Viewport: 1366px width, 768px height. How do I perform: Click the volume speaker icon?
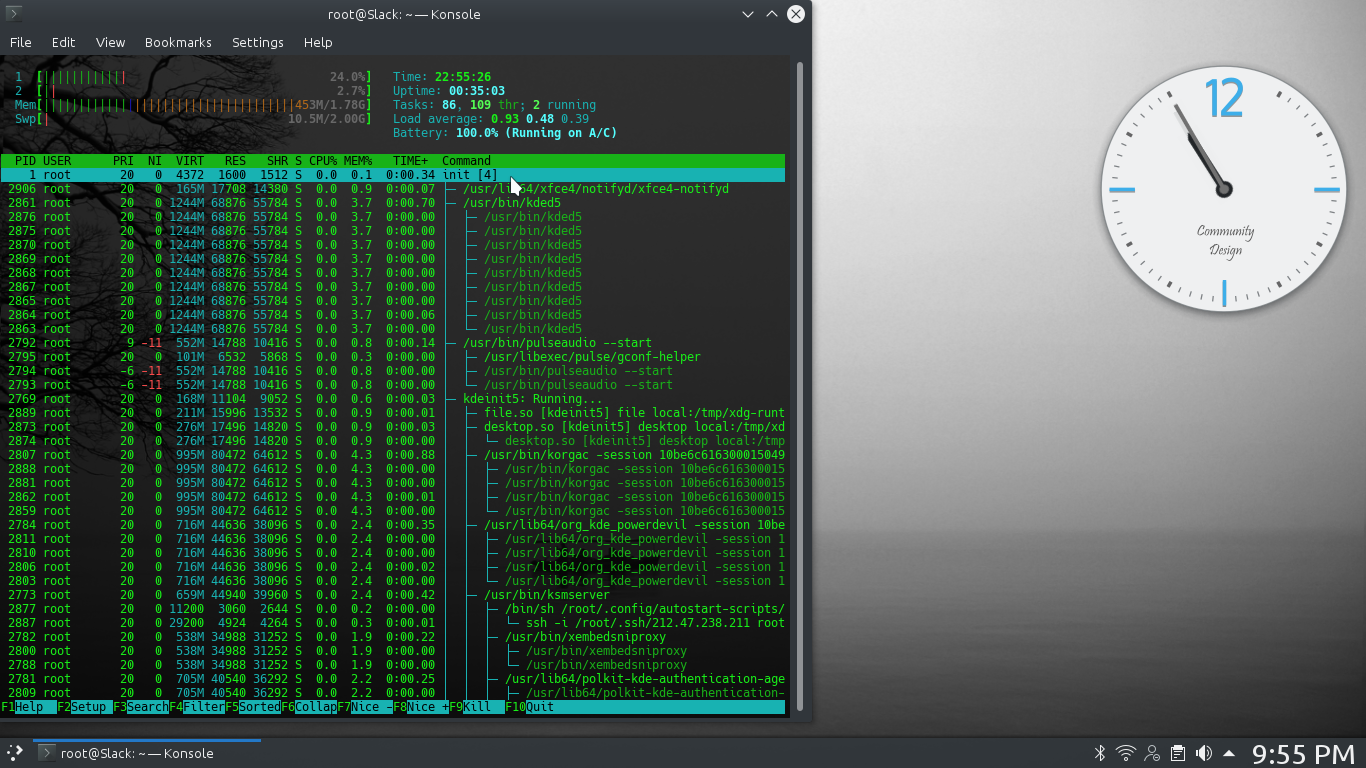point(1204,753)
